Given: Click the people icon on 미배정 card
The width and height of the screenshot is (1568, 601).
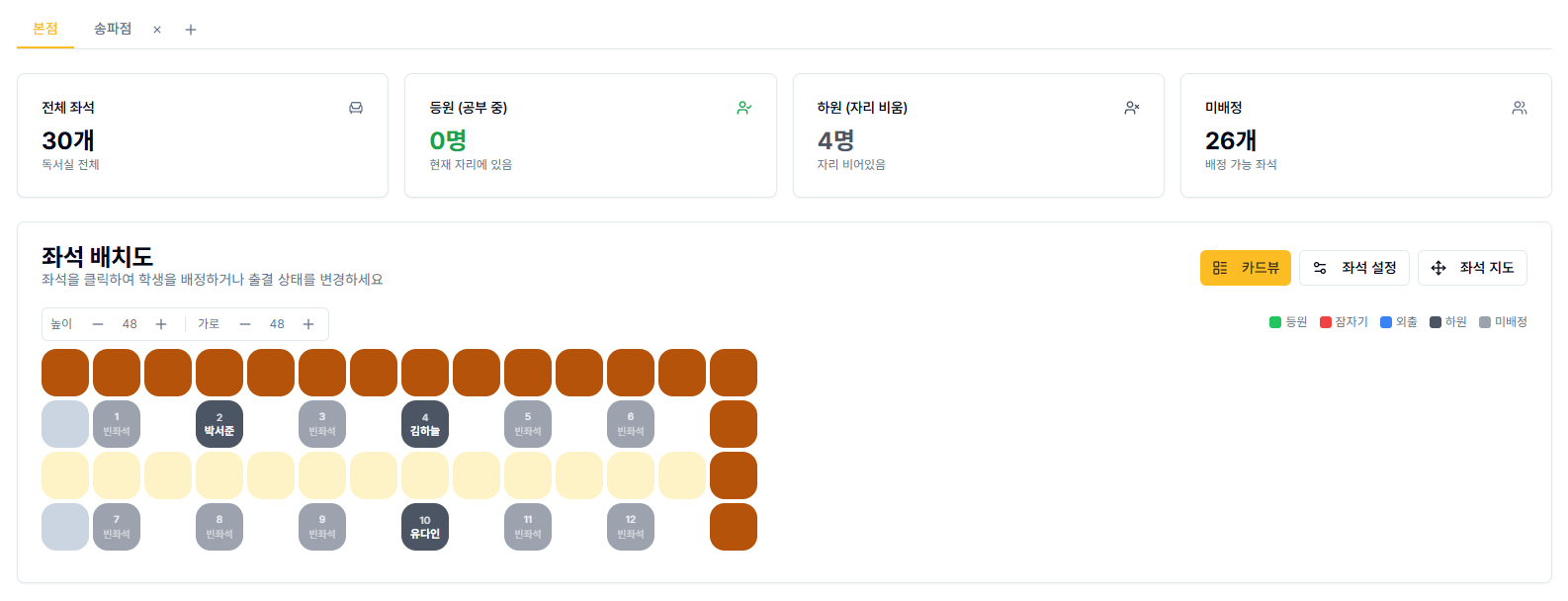Looking at the screenshot, I should click(x=1520, y=106).
